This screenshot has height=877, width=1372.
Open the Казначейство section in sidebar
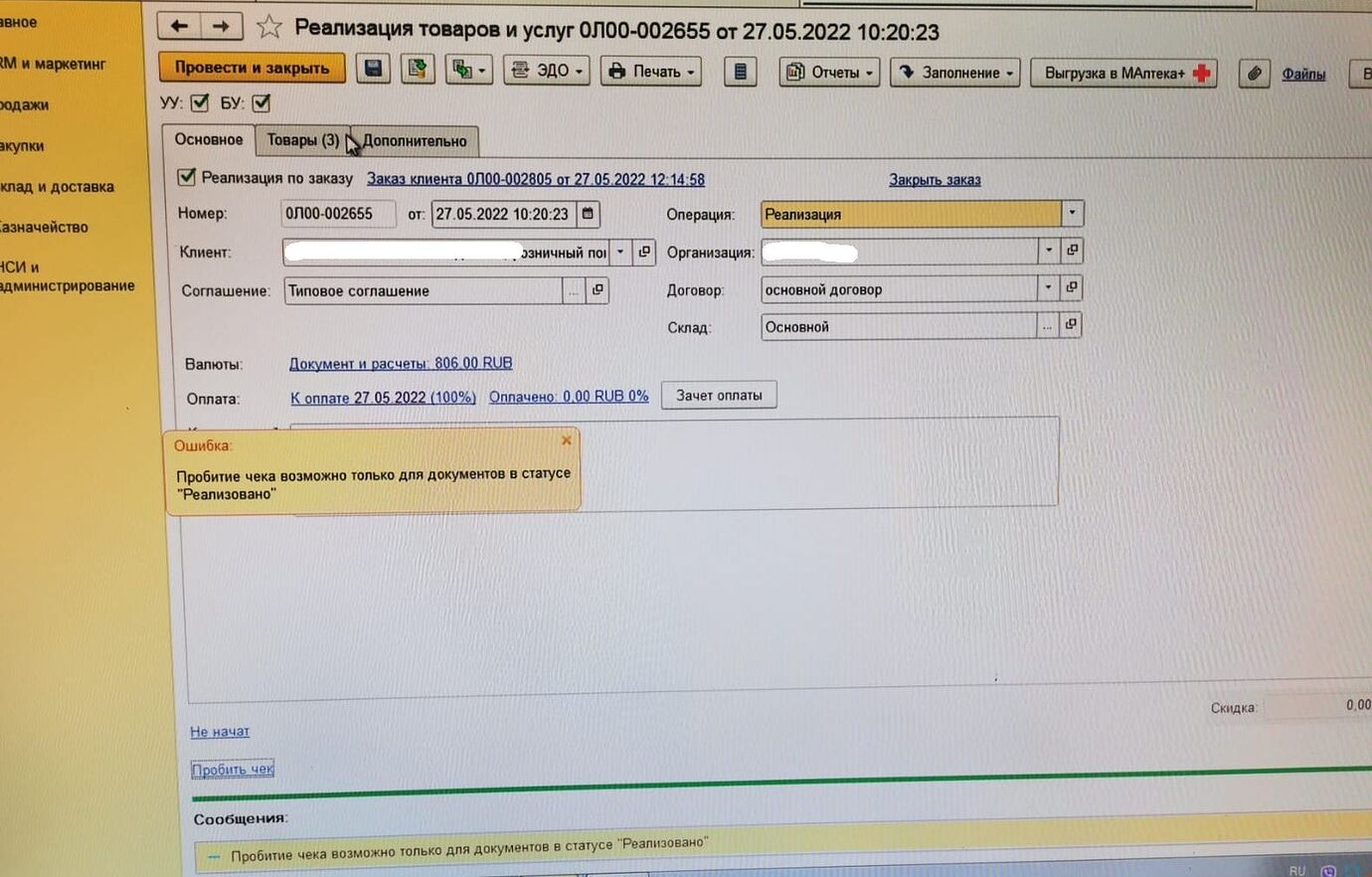pos(45,228)
